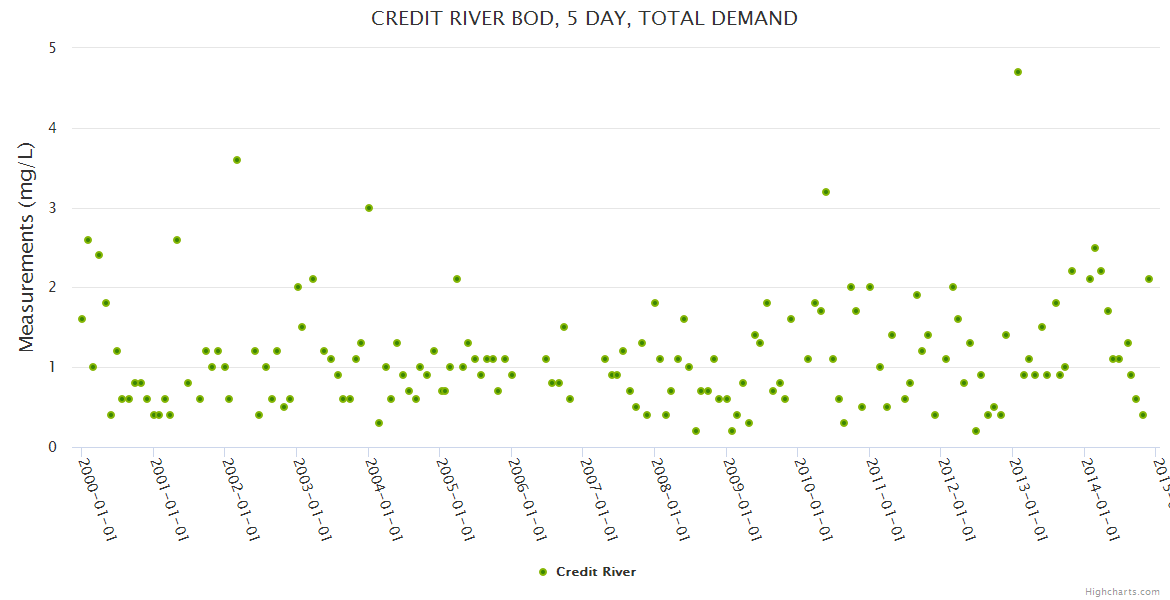Click the chart title CREDIT RIVER BOD
This screenshot has width=1170, height=600.
point(584,18)
